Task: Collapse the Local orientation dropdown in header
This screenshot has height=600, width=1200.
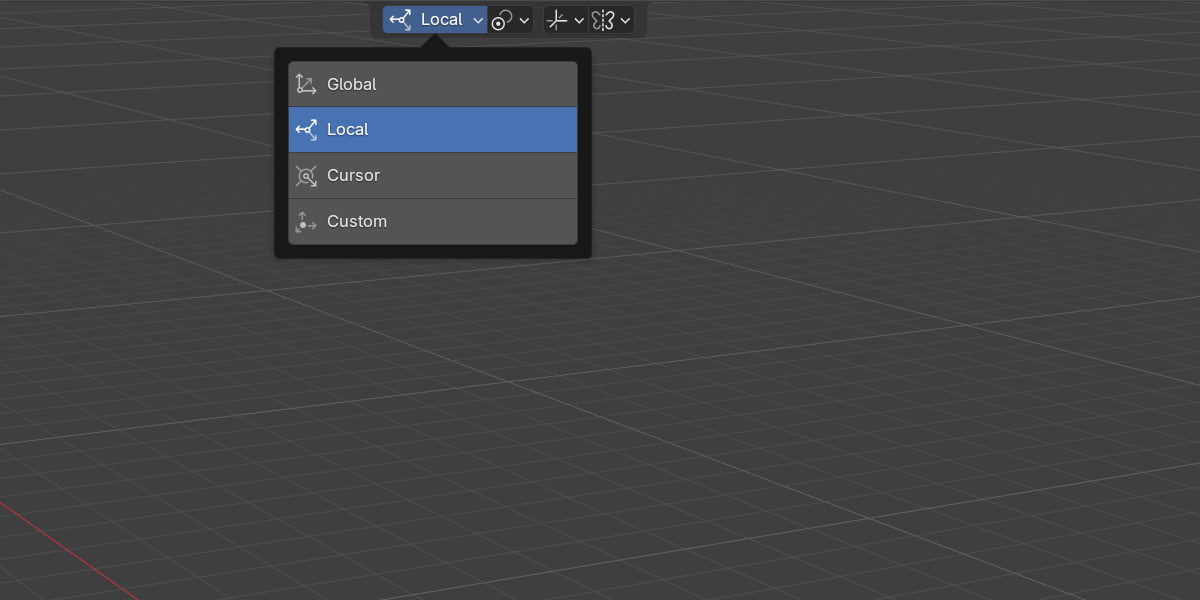Action: 435,19
